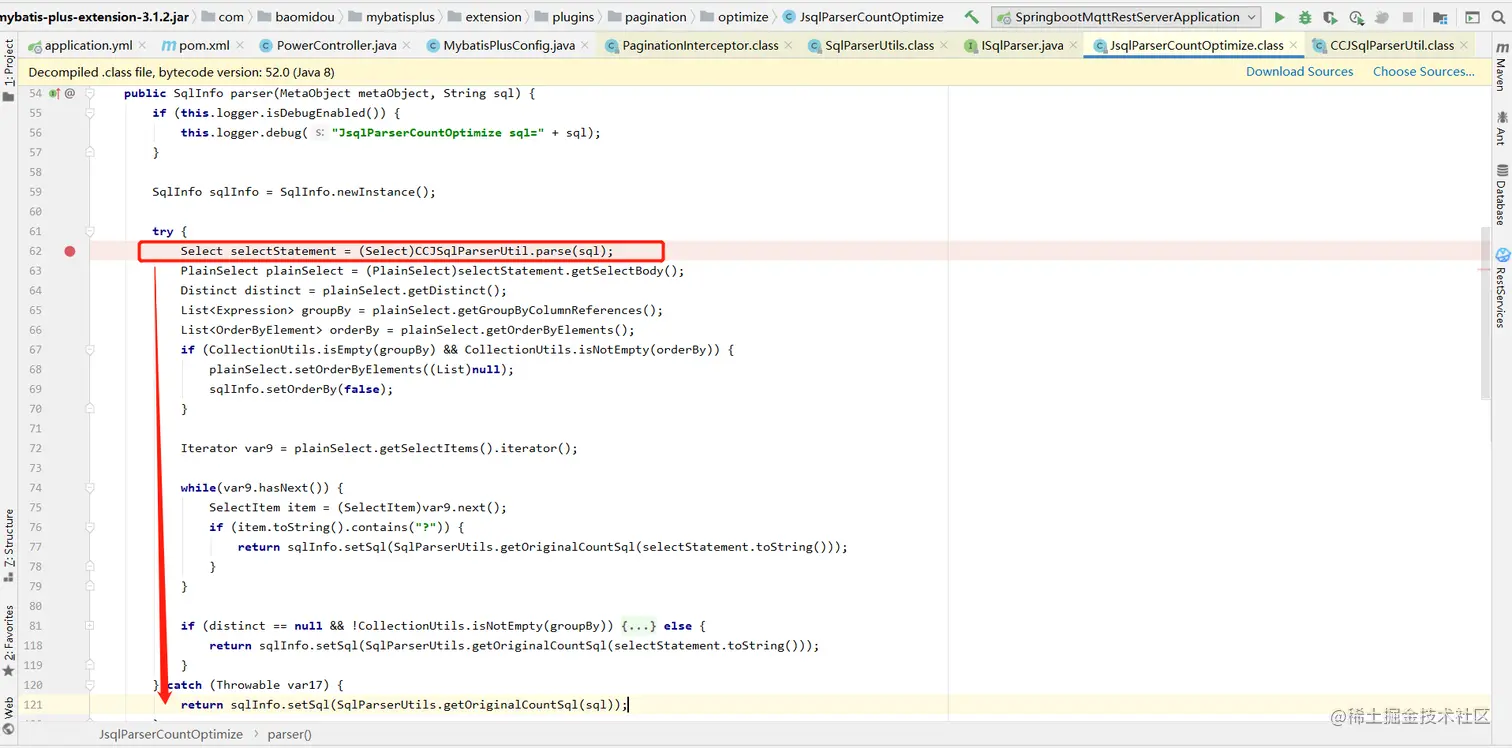Close the JsqlParserCountOptimize.class tab
Image resolution: width=1512 pixels, height=748 pixels.
click(x=1293, y=46)
